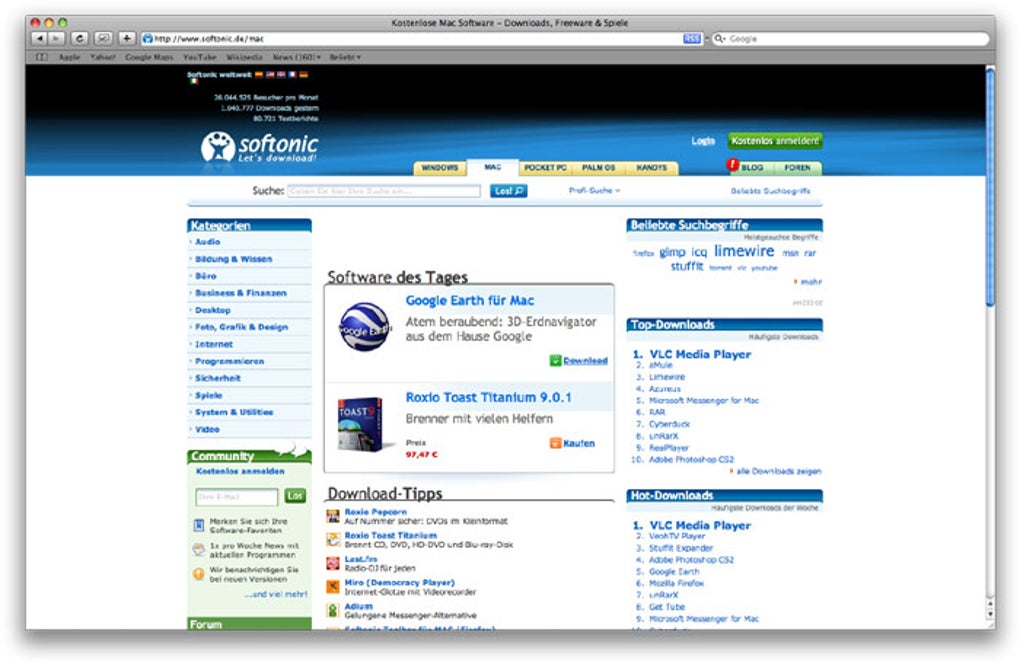
Task: Open the Google Maps bookmark
Action: click(149, 57)
